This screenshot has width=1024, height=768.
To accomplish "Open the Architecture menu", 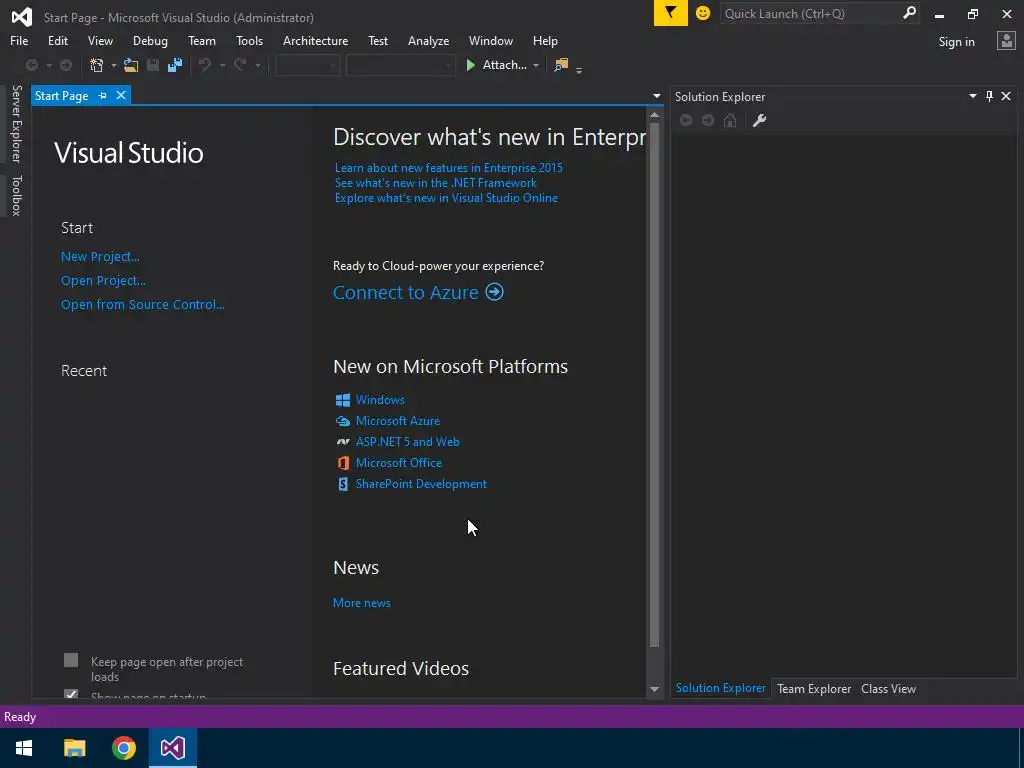I will [x=315, y=40].
